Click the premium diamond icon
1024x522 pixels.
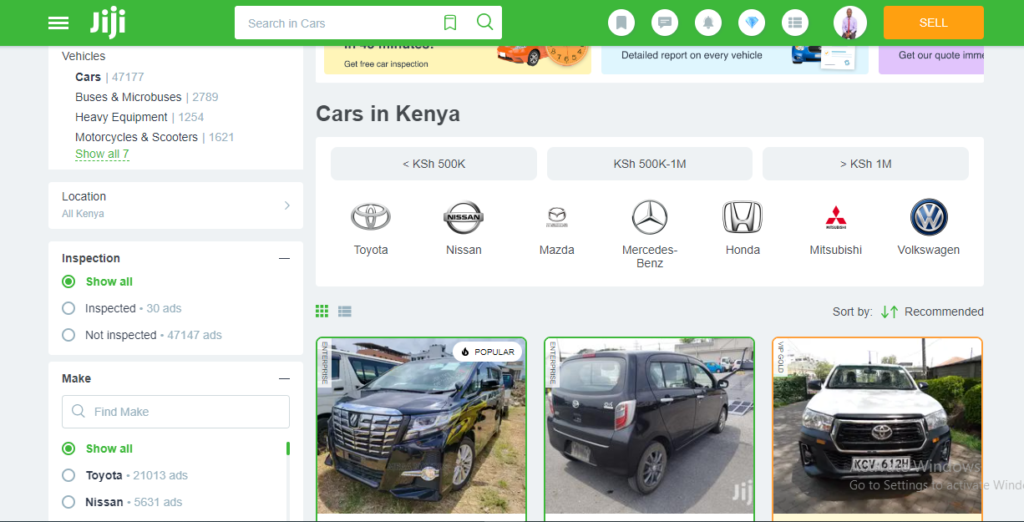(752, 23)
